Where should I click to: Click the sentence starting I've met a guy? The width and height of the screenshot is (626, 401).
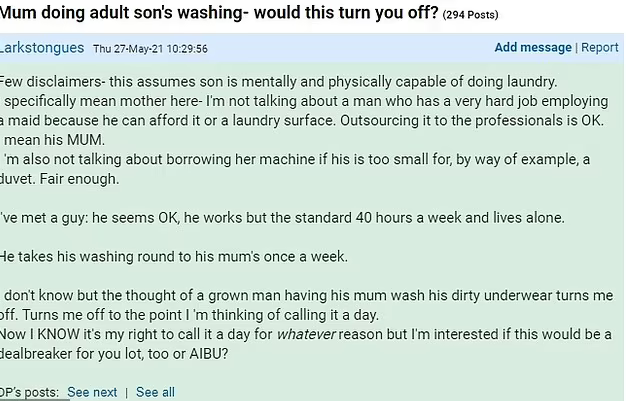[280, 218]
